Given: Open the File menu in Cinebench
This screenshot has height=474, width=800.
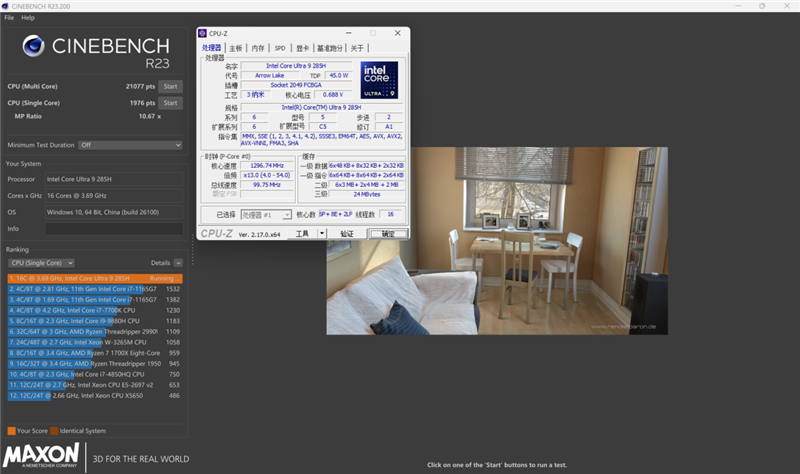Looking at the screenshot, I should pyautogui.click(x=9, y=17).
